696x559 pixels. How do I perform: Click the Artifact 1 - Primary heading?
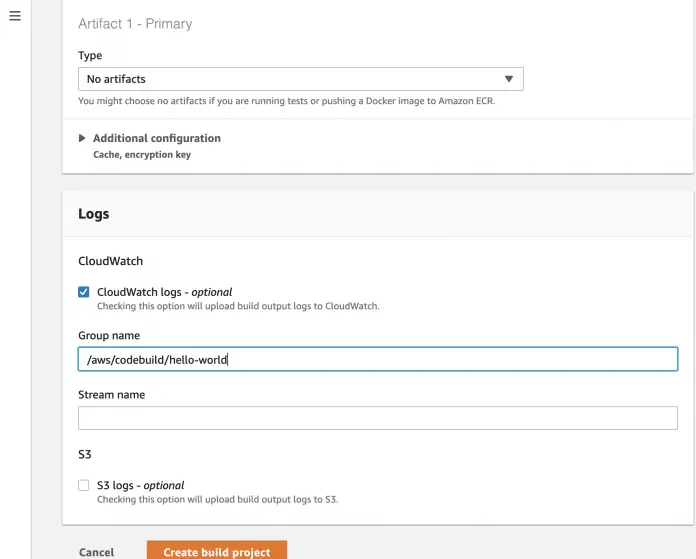click(x=135, y=23)
